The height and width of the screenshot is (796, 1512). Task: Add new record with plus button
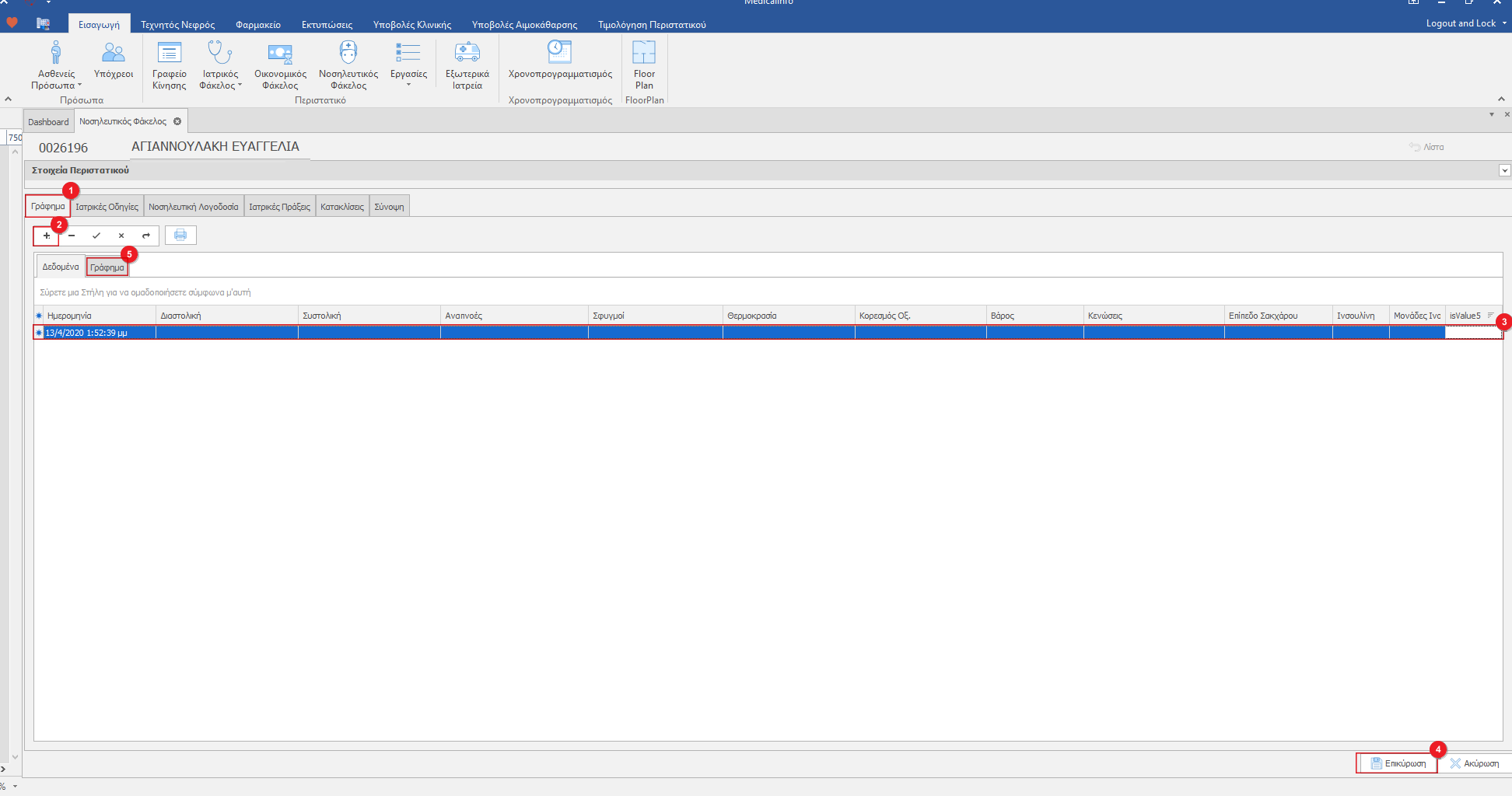tap(47, 236)
